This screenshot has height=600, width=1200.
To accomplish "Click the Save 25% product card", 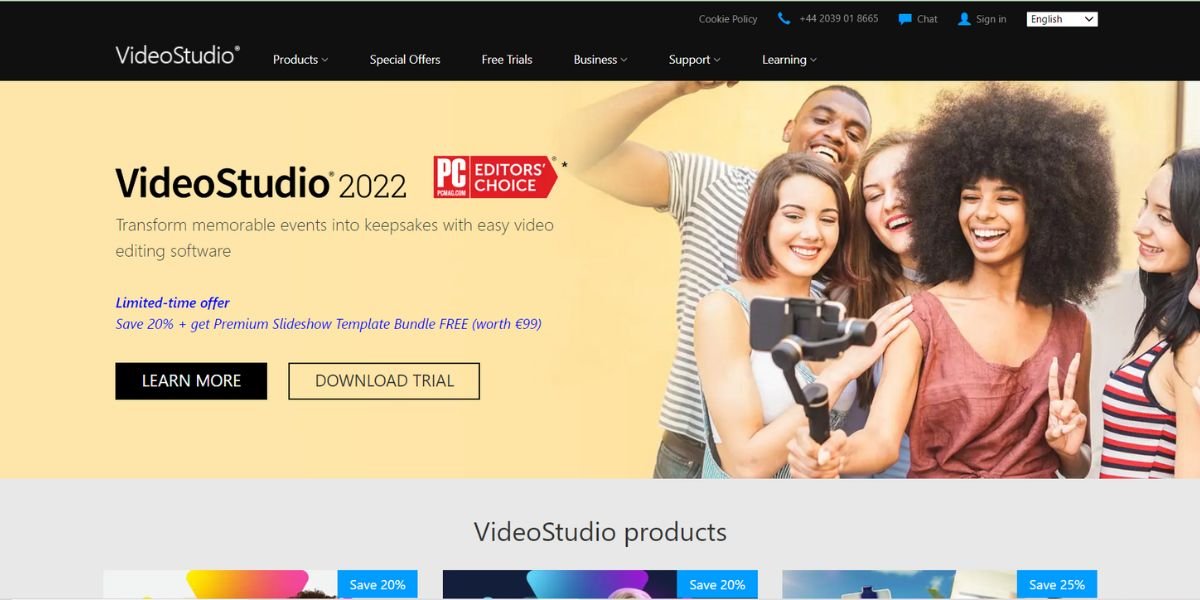I will pyautogui.click(x=940, y=585).
